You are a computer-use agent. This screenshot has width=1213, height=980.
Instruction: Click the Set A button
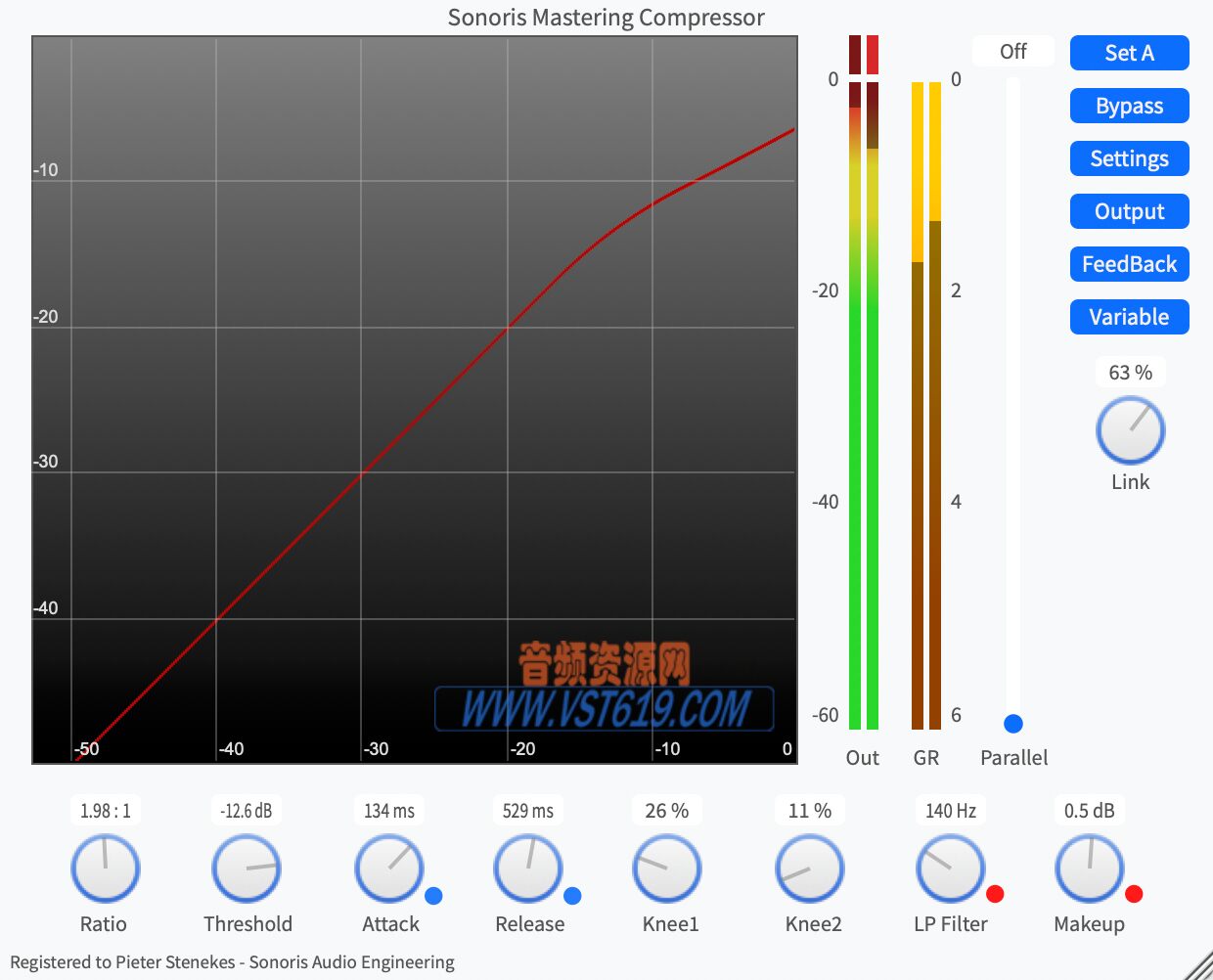pos(1129,53)
